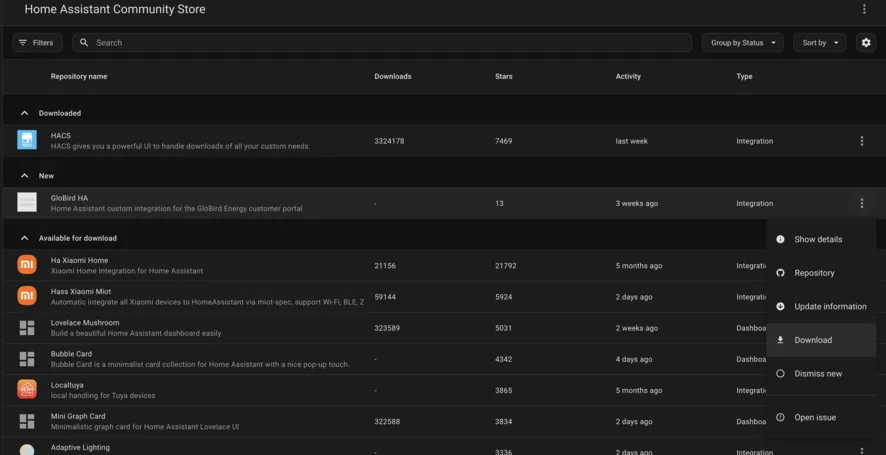Open the Bubble Card row name
Screen dimensions: 886x455
coord(71,354)
